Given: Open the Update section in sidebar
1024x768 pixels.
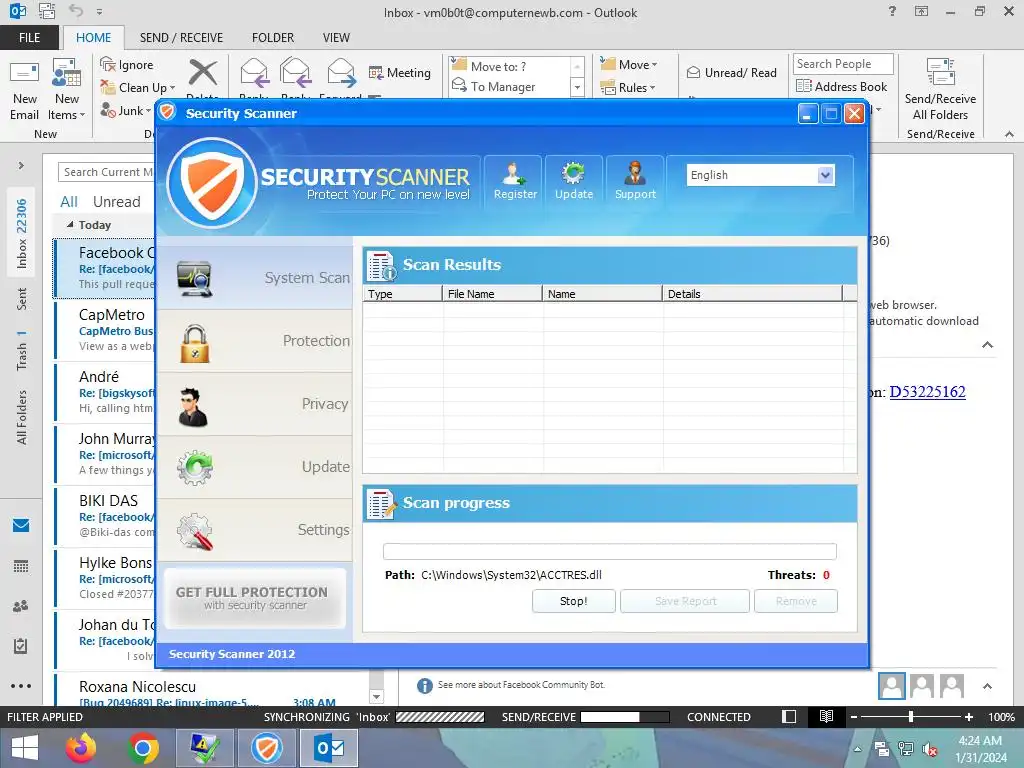Looking at the screenshot, I should click(x=255, y=467).
